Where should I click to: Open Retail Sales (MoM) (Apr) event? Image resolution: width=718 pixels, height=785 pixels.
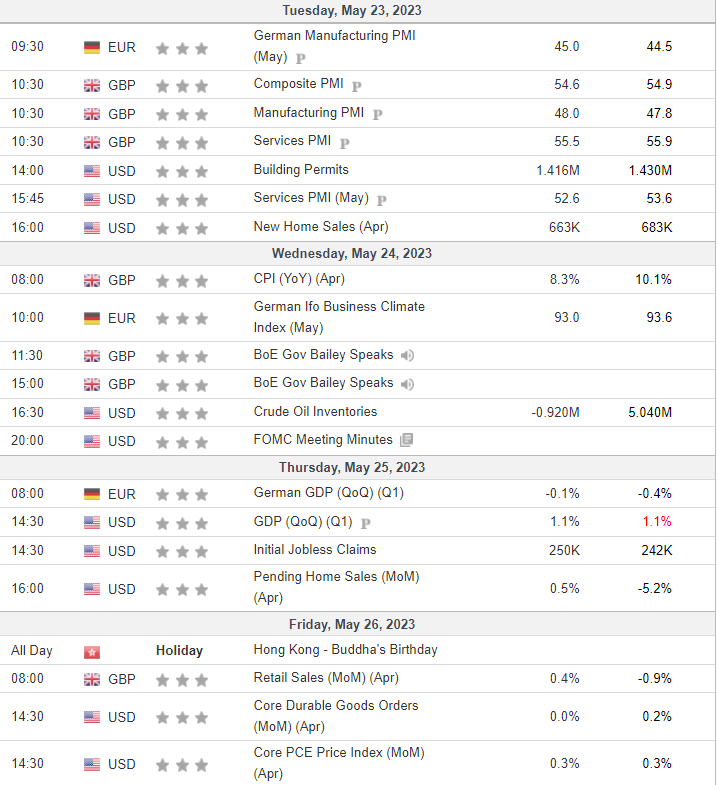pyautogui.click(x=326, y=678)
